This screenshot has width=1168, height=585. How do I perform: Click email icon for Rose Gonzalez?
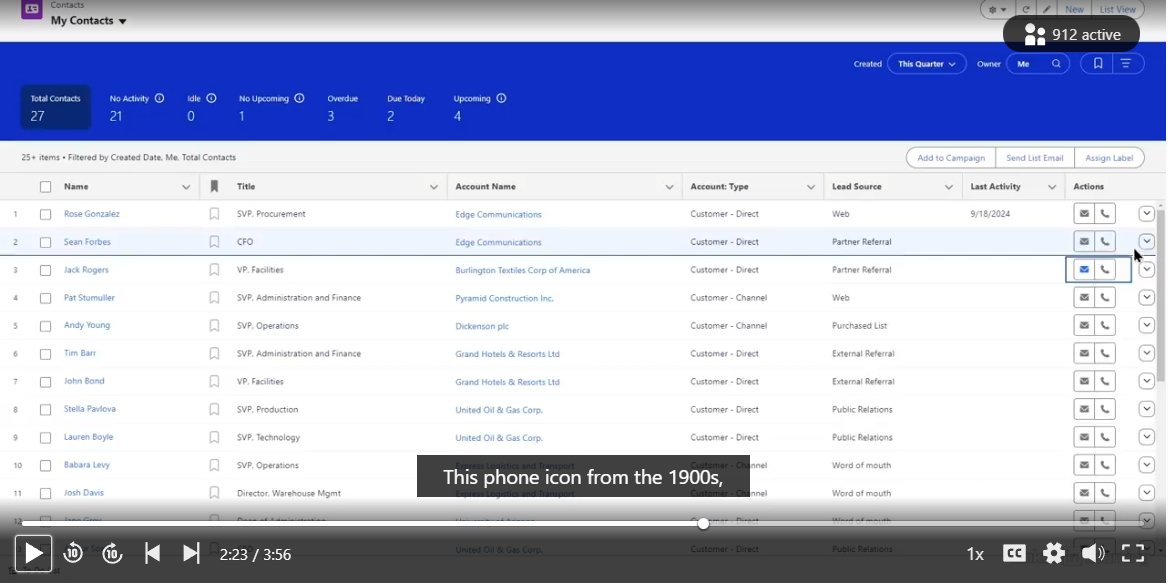click(x=1084, y=214)
